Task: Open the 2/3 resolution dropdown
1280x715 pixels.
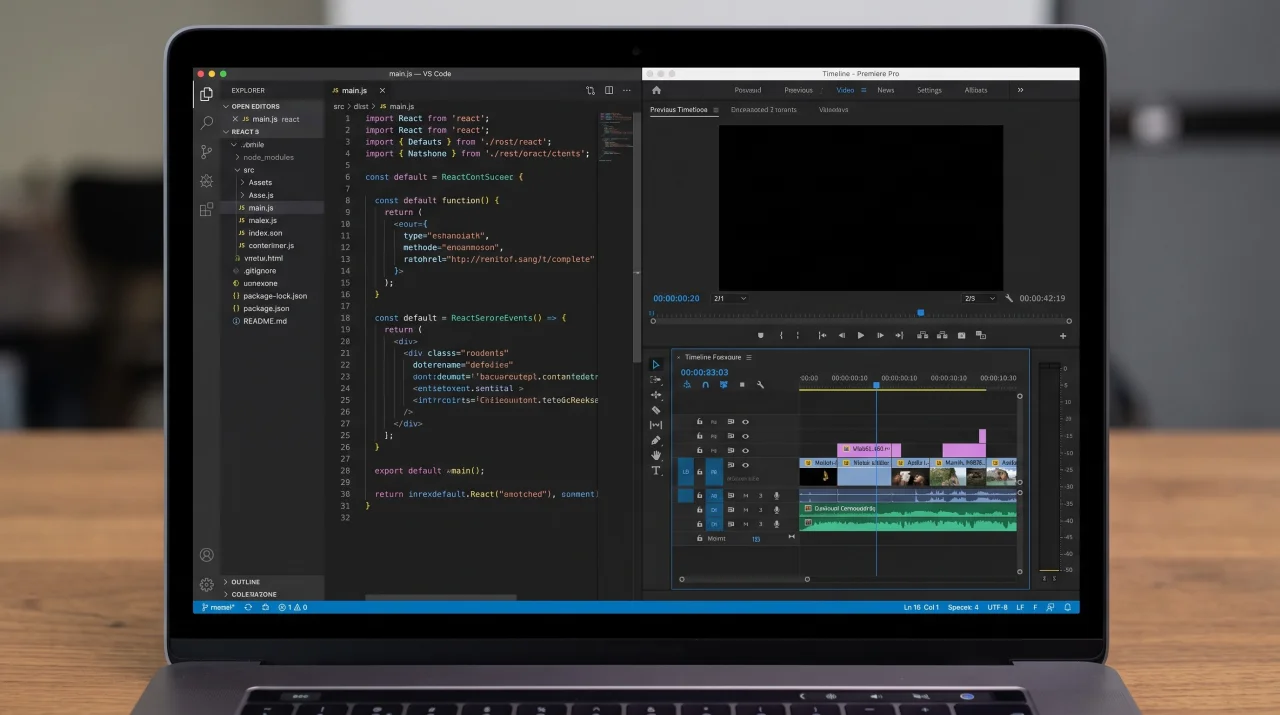Action: point(979,298)
